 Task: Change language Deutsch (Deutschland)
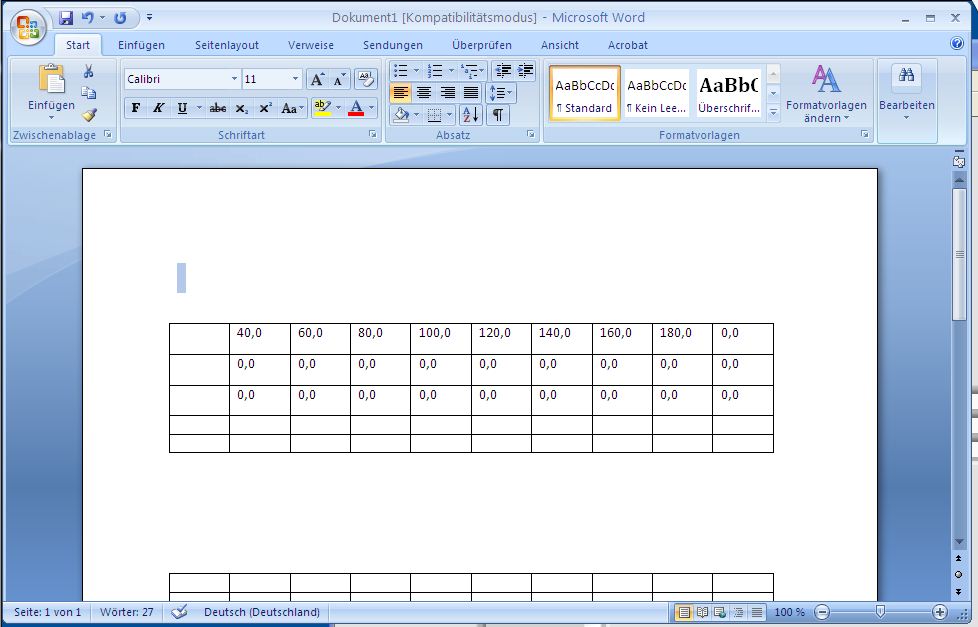pyautogui.click(x=261, y=612)
